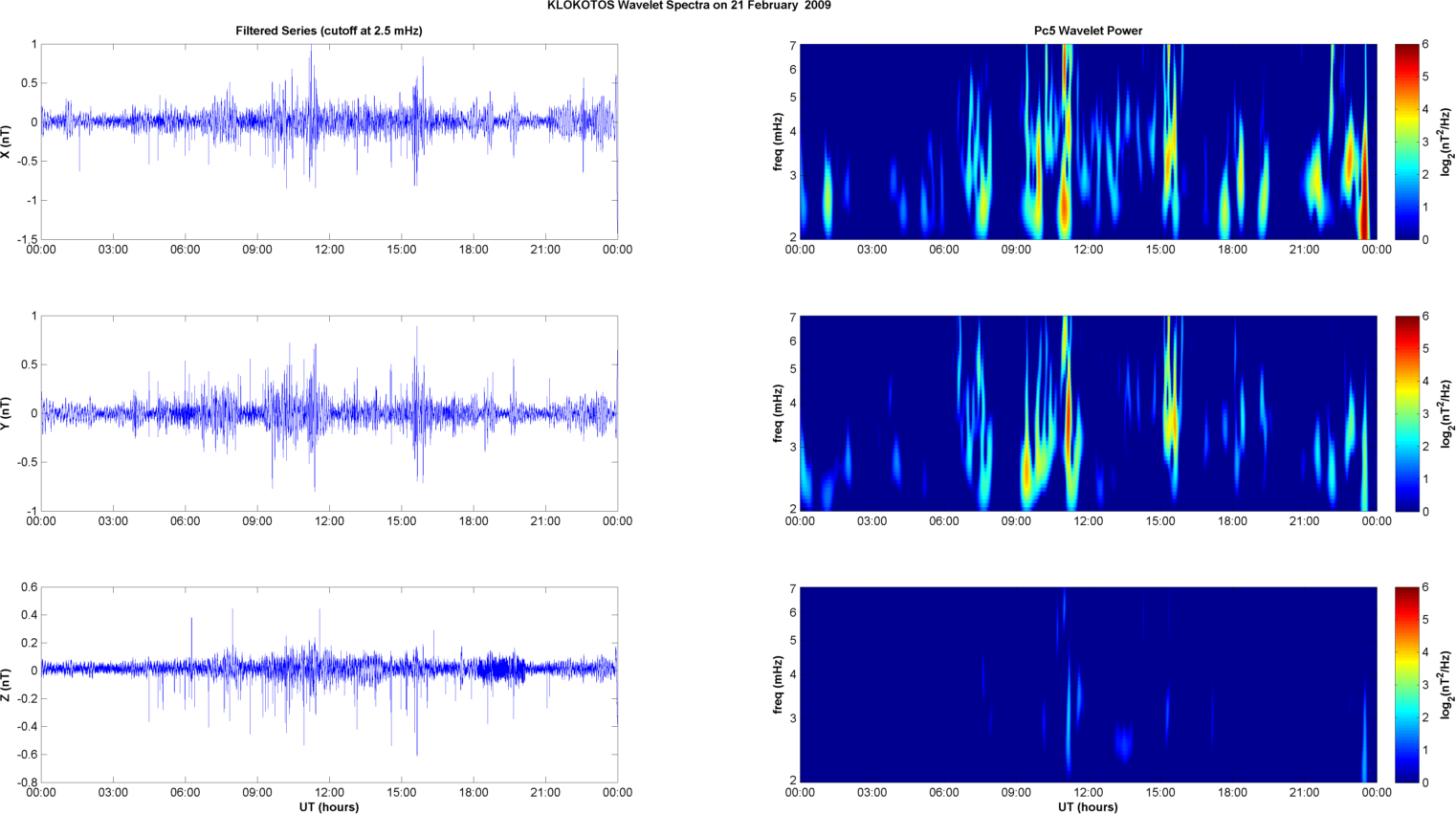Click the '-0.5' tick on the Y (nT) axis
1456x814 pixels.
pyautogui.click(x=27, y=462)
